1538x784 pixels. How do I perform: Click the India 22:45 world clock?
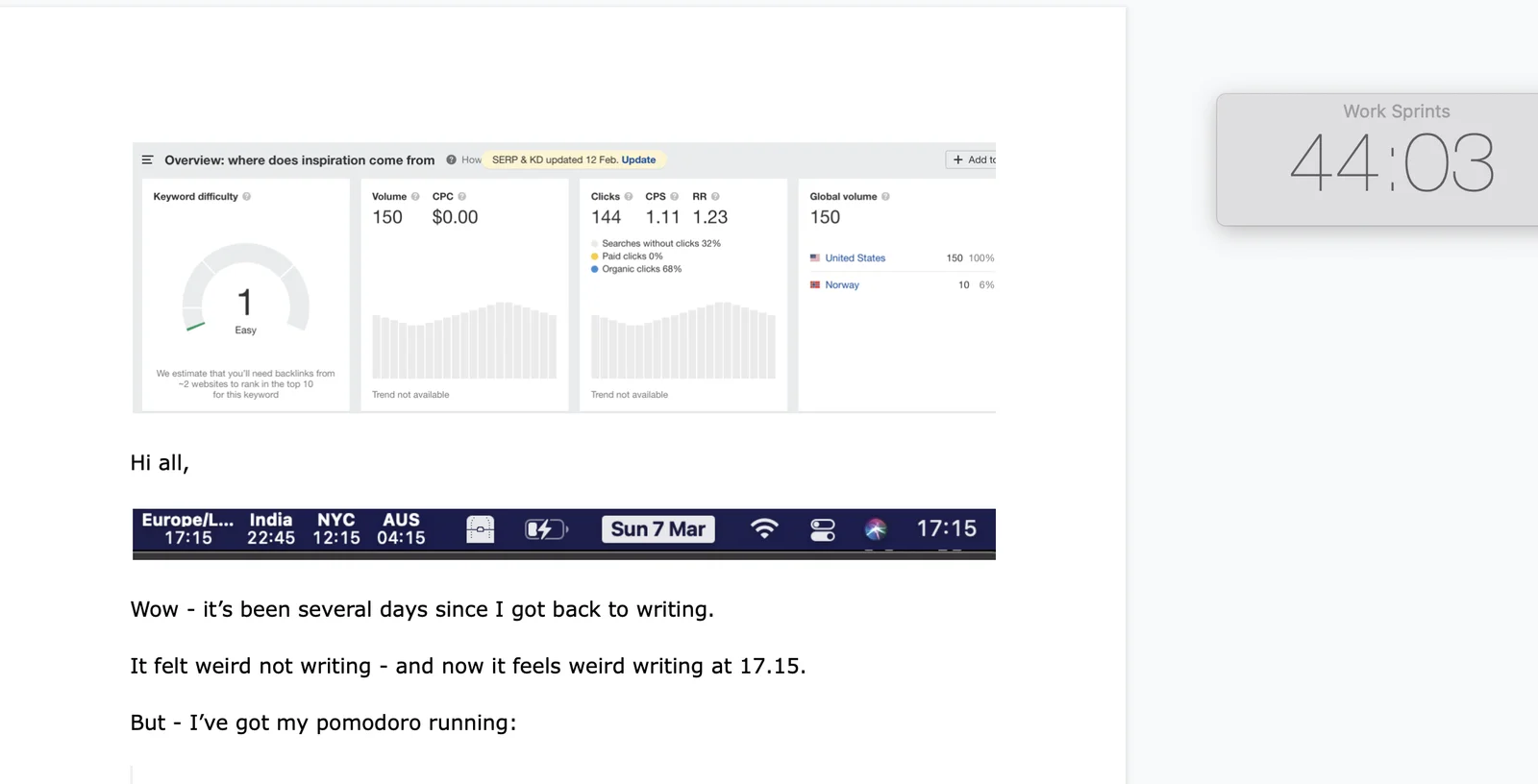[x=271, y=528]
